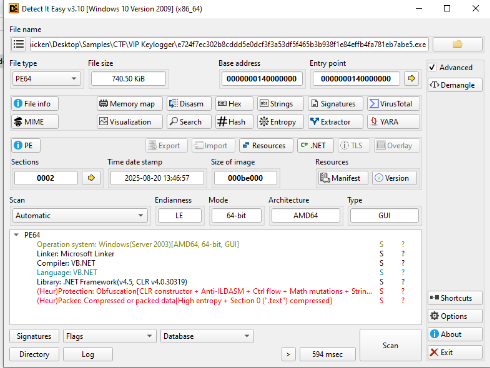
Task: Click the file name path field
Action: coord(229,44)
